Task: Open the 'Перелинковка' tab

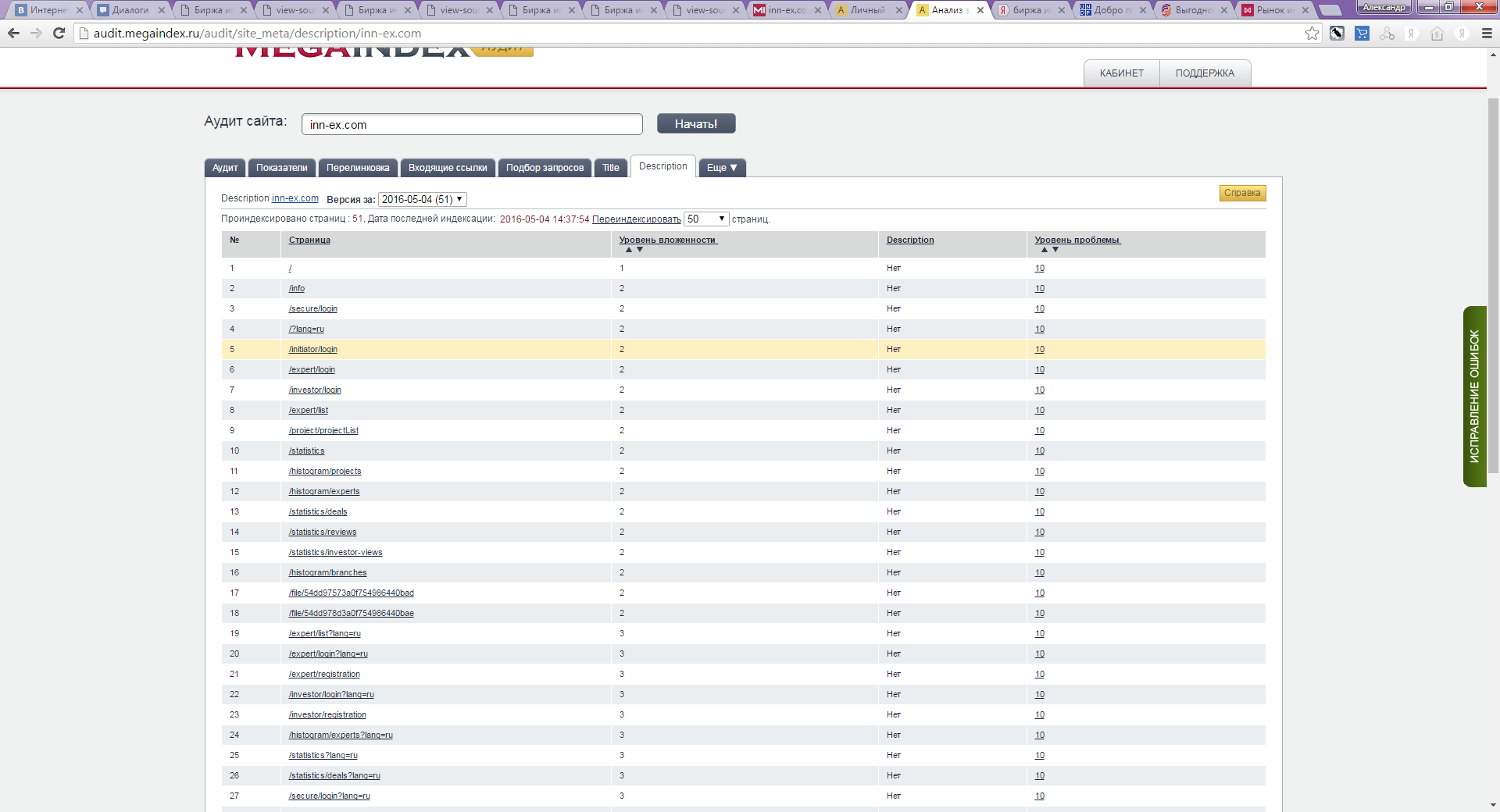Action: 358,168
